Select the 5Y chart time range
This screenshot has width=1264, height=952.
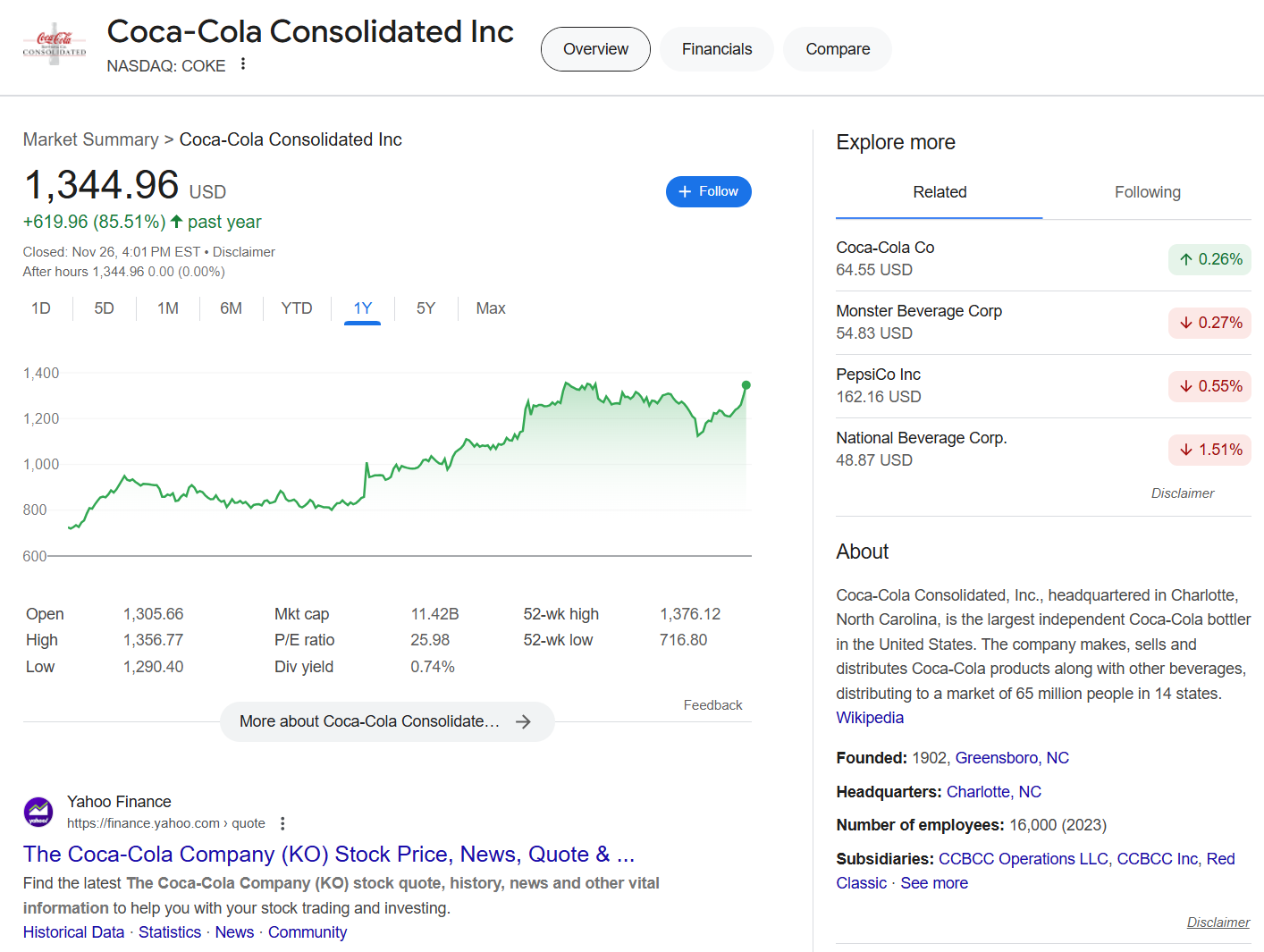[x=426, y=308]
